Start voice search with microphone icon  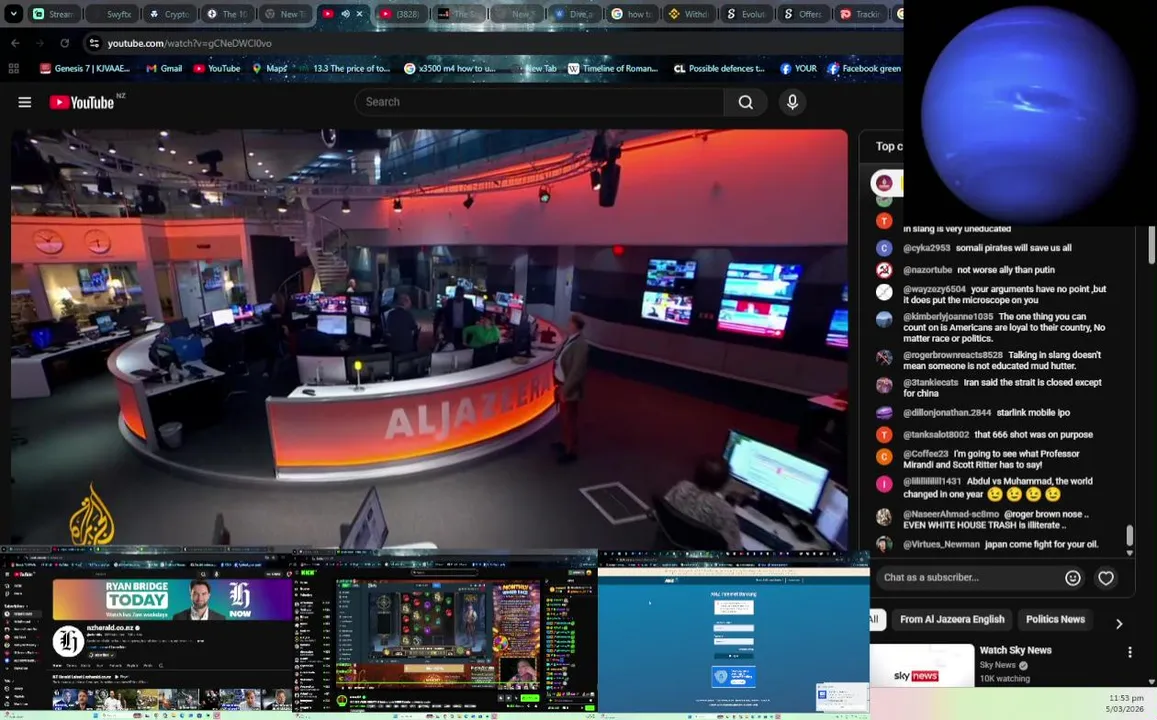click(x=792, y=102)
